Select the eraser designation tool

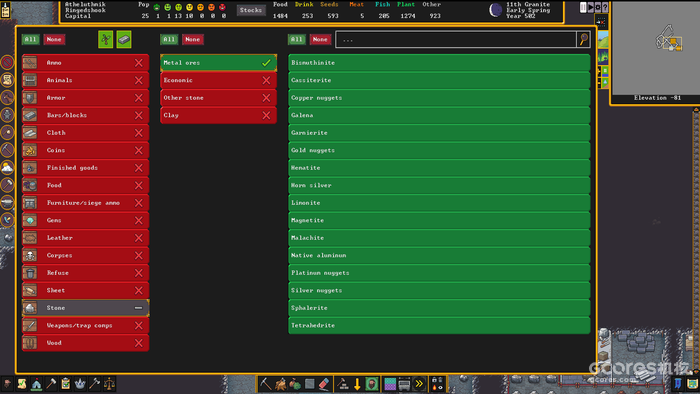(325, 384)
